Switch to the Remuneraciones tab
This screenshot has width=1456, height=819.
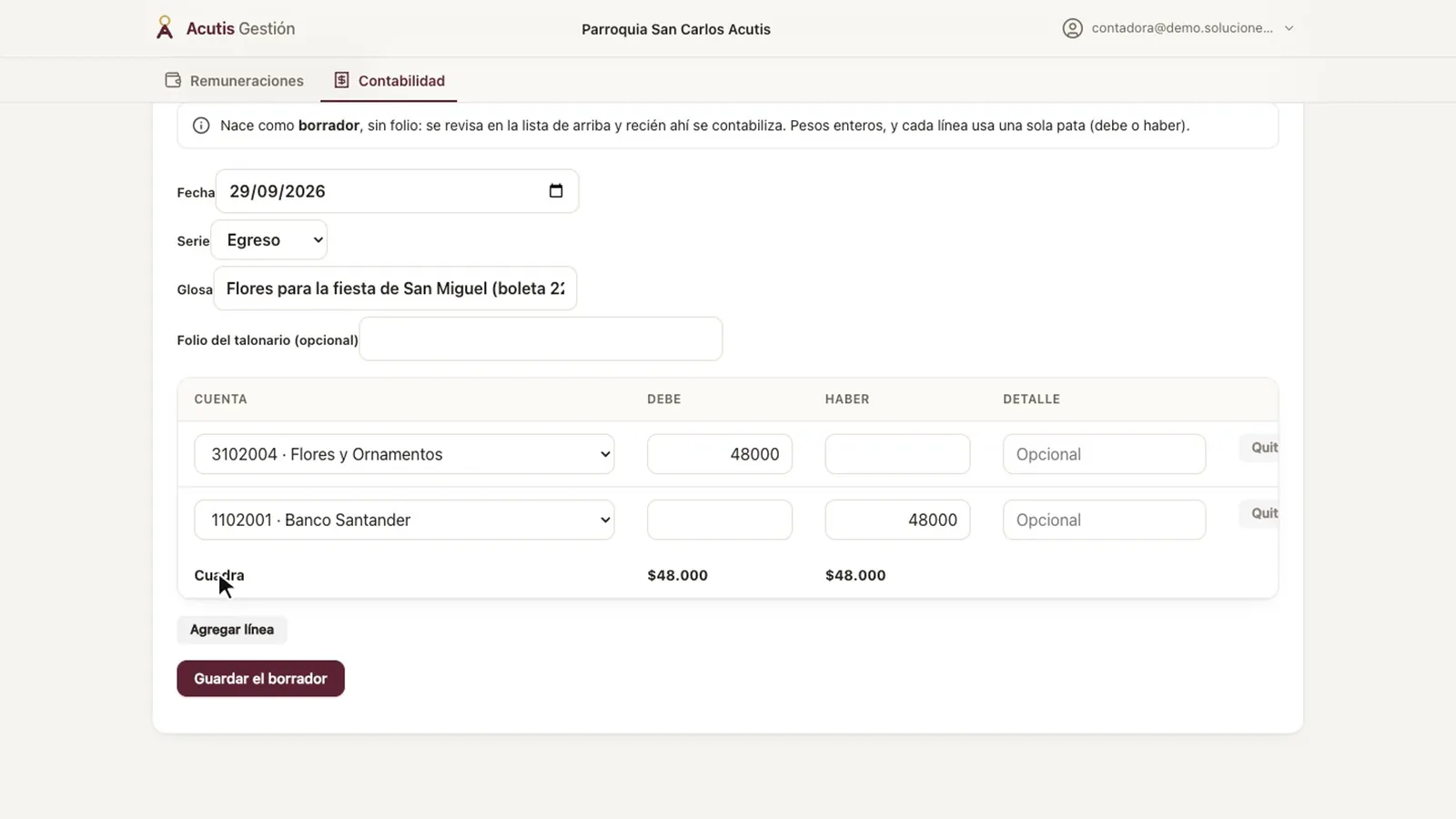click(235, 80)
